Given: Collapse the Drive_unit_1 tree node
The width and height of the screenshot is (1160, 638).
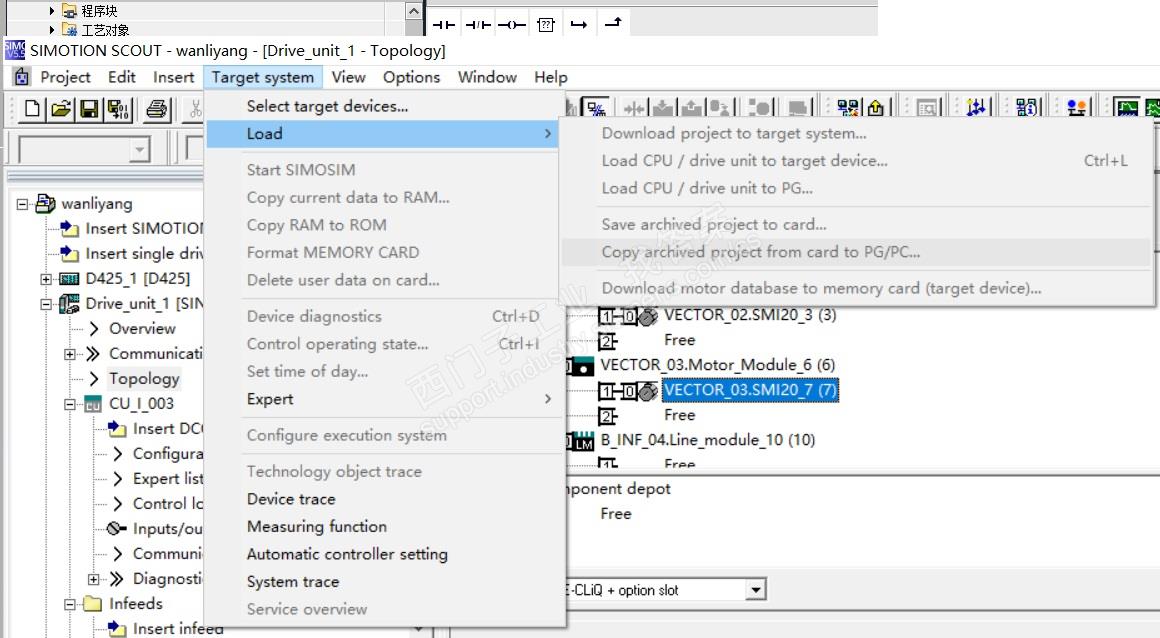Looking at the screenshot, I should [46, 304].
